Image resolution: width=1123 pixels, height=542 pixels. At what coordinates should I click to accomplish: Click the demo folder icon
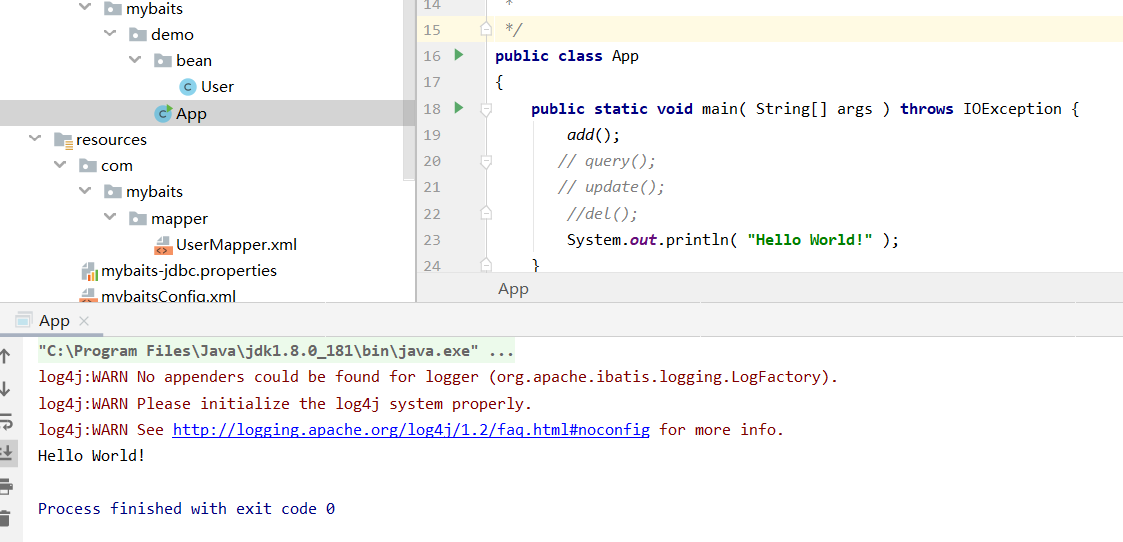[138, 34]
